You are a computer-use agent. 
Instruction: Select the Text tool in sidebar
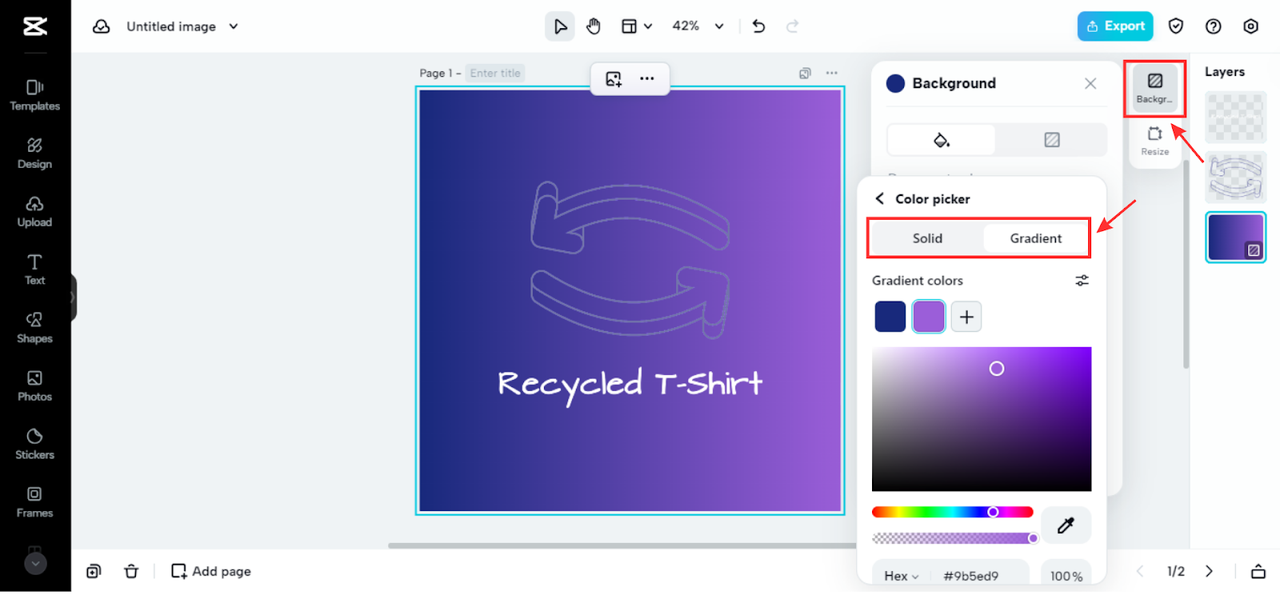pos(35,269)
